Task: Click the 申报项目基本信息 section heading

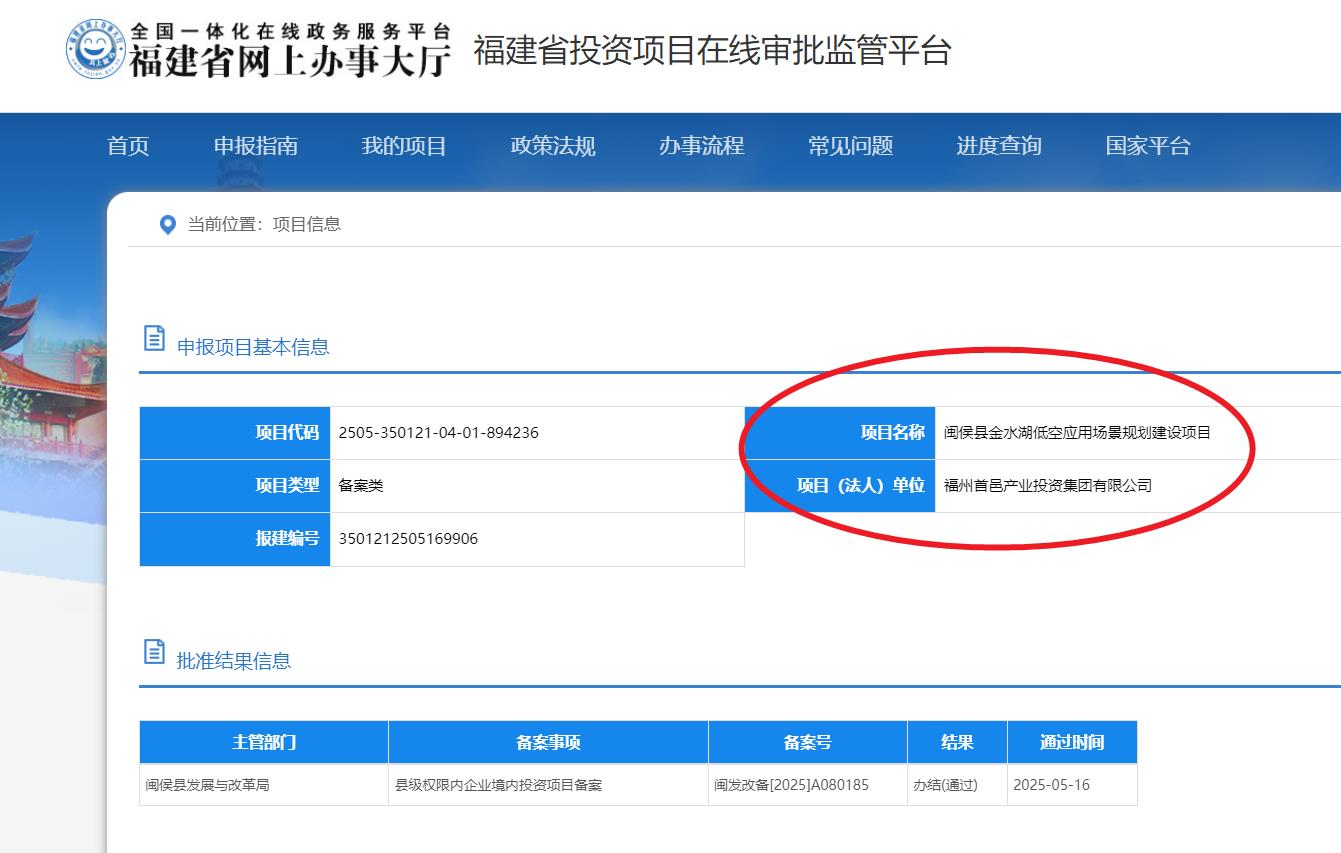Action: (x=253, y=347)
